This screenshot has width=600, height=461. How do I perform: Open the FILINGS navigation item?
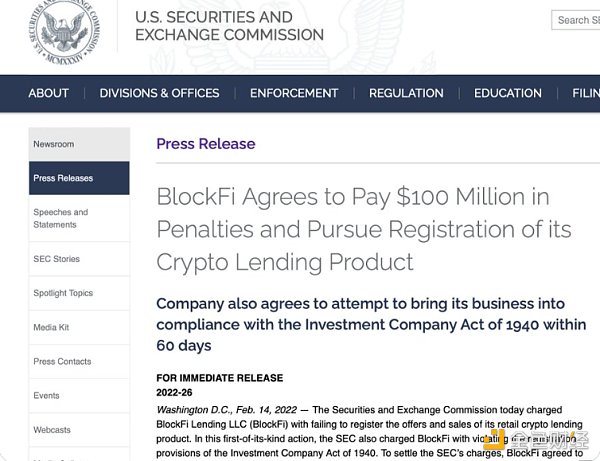(586, 93)
